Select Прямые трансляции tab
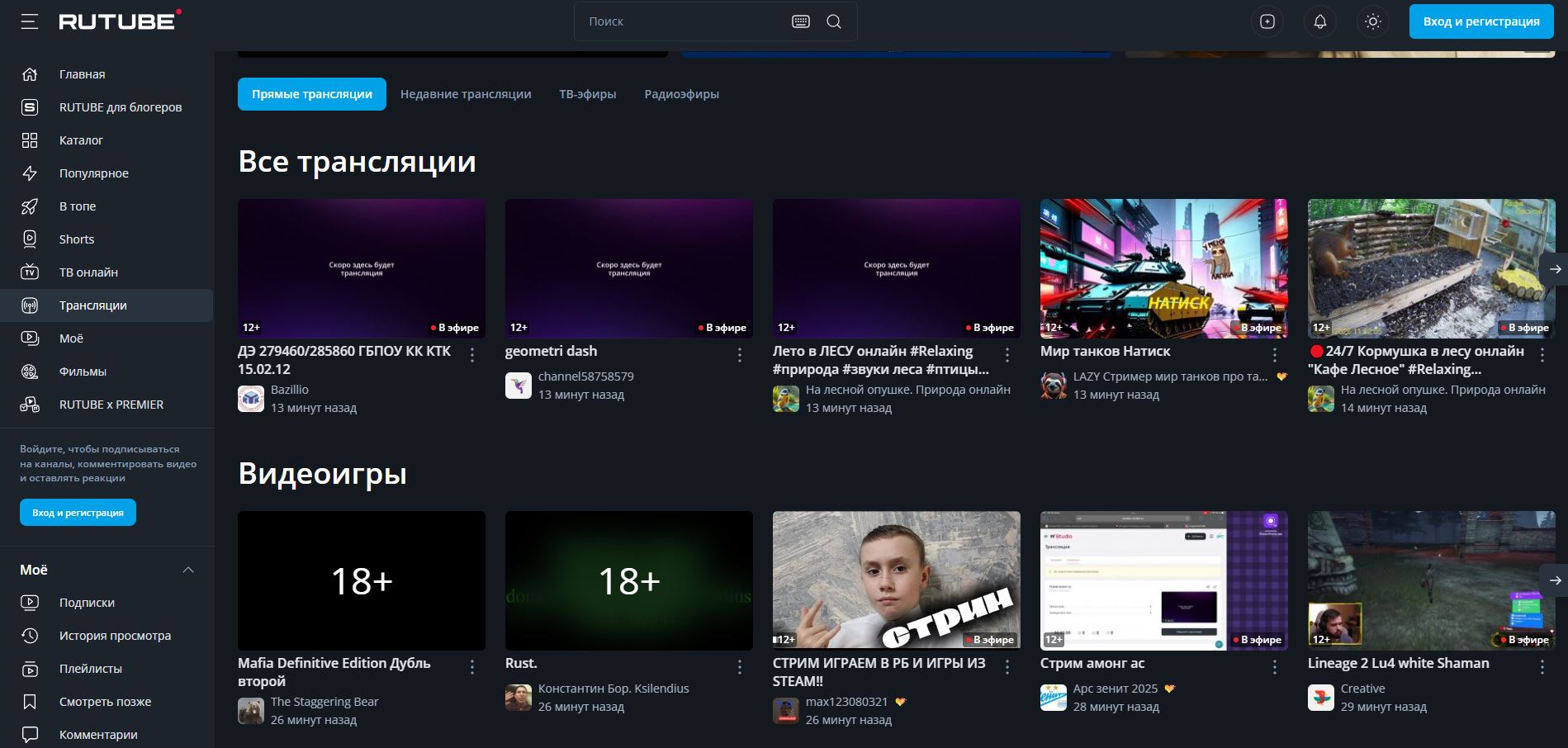Image resolution: width=1568 pixels, height=748 pixels. click(x=312, y=94)
